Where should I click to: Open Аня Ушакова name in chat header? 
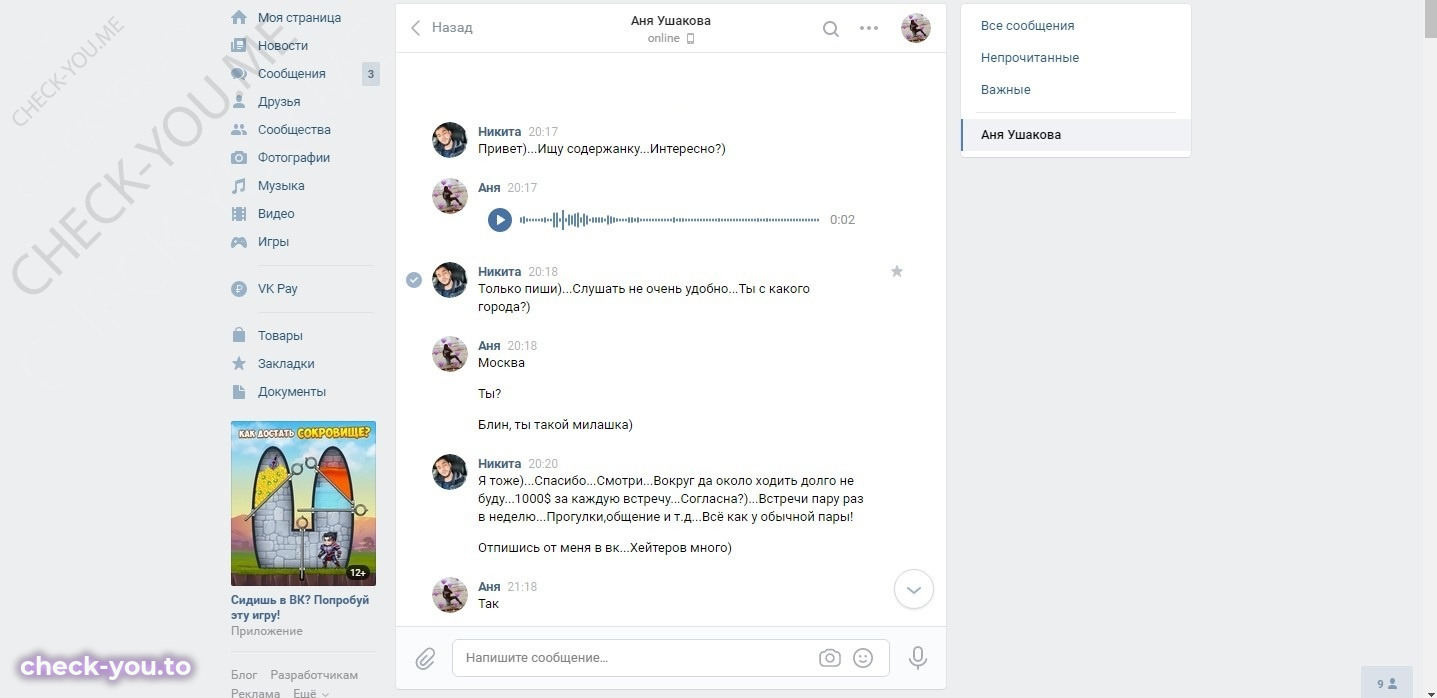click(671, 20)
